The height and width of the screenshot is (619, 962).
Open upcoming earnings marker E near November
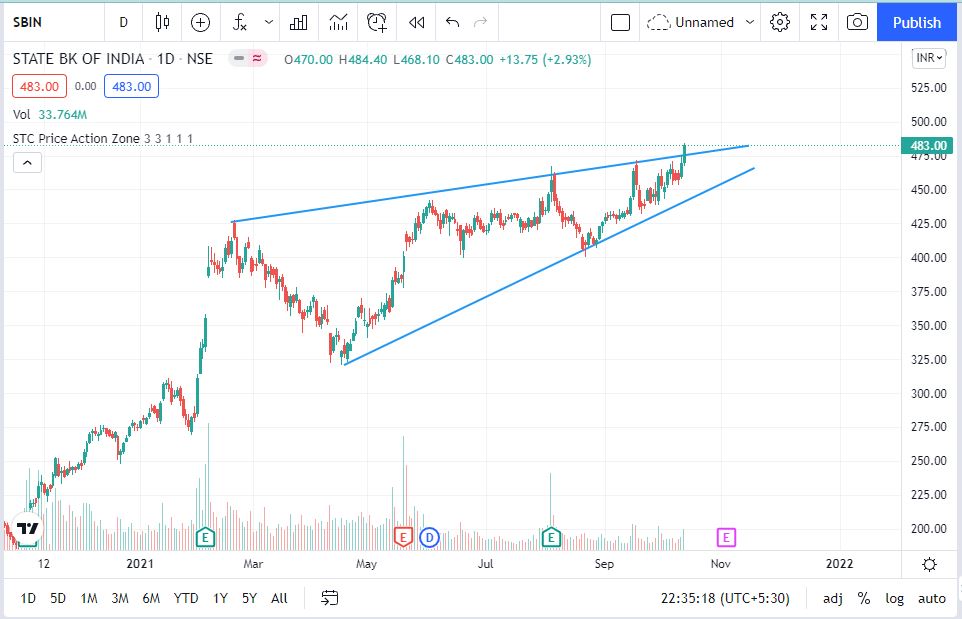point(726,538)
